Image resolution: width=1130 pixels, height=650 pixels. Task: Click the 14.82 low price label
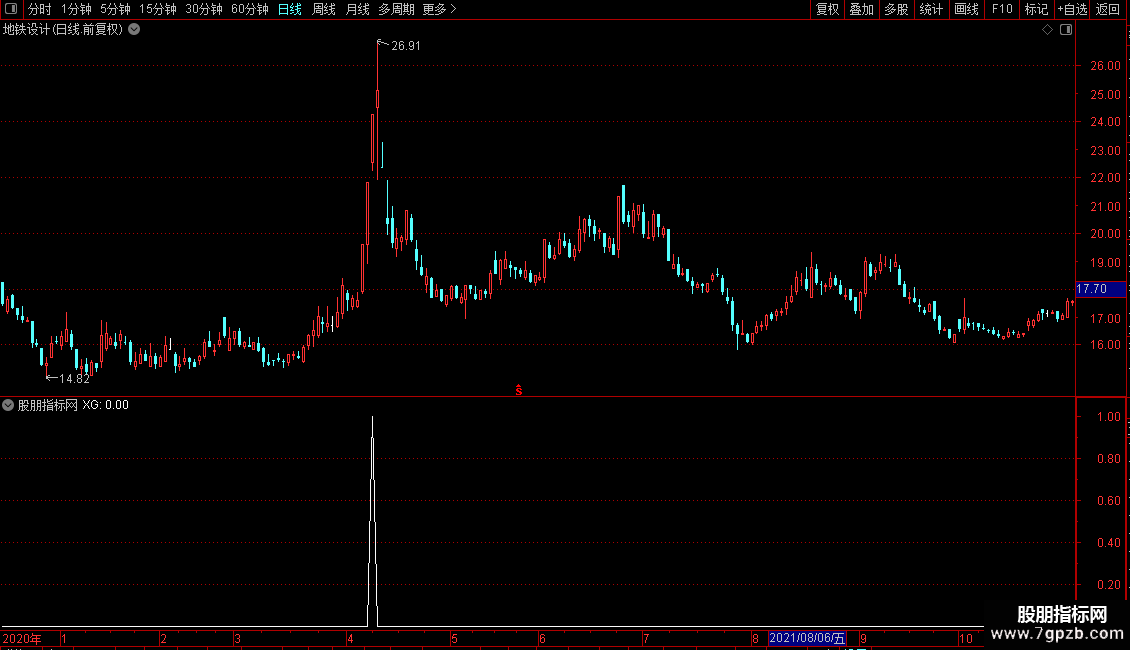tap(74, 378)
